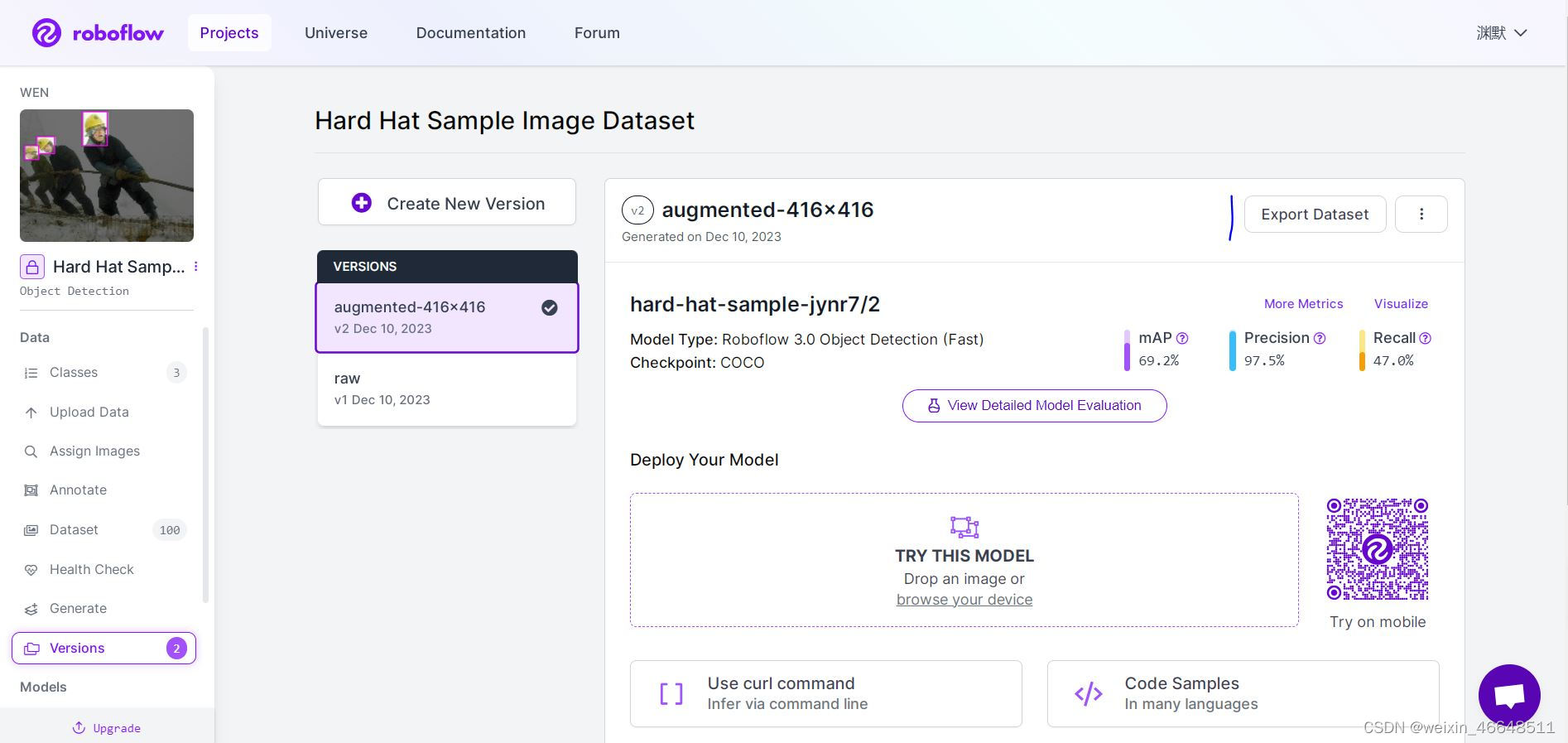1568x743 pixels.
Task: Click Export Dataset button
Action: (x=1315, y=214)
